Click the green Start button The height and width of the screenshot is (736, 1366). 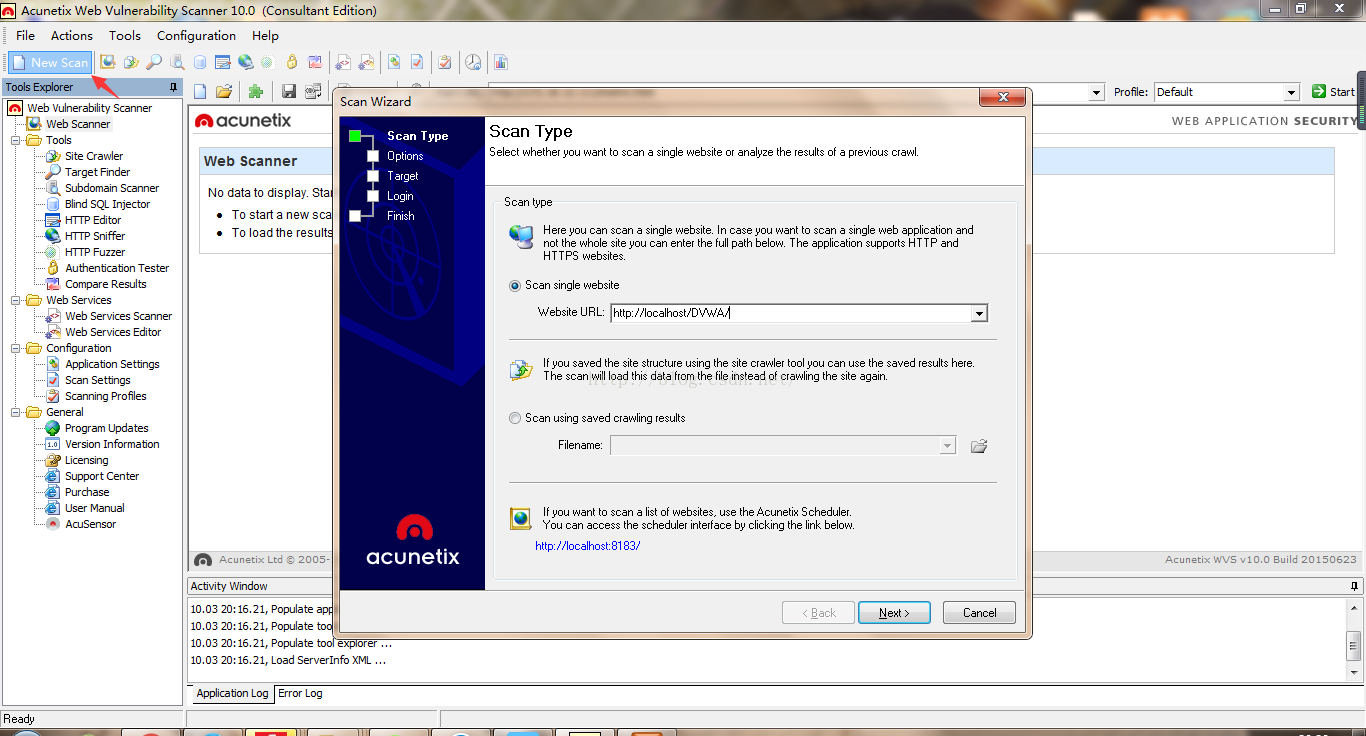pos(1333,92)
